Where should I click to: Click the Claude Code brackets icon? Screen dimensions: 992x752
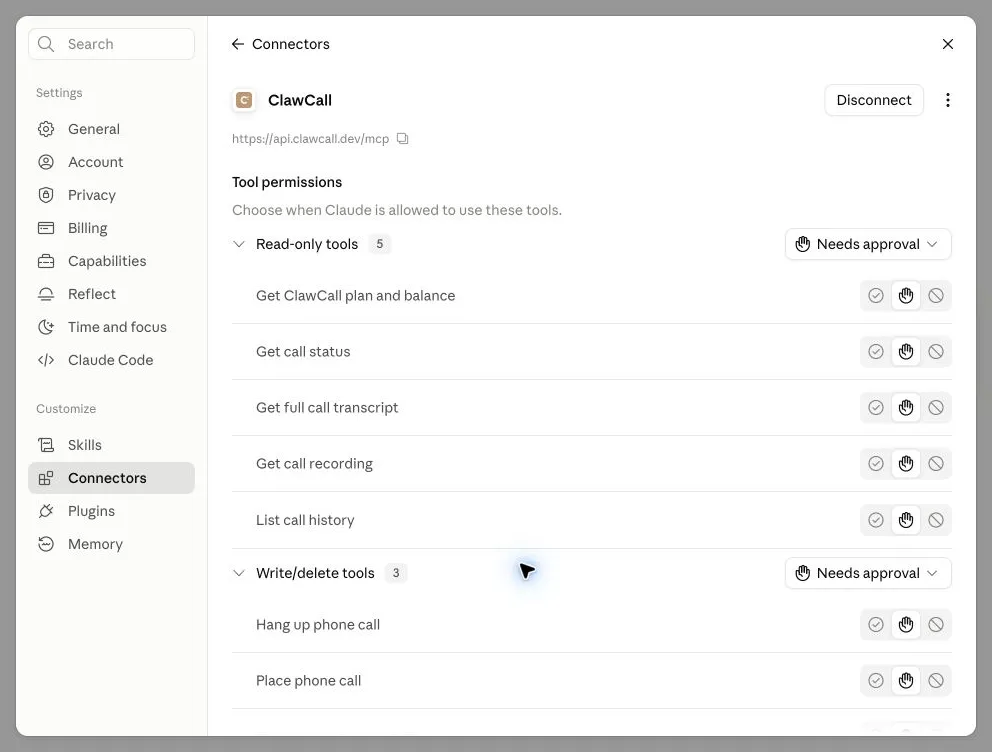point(46,360)
